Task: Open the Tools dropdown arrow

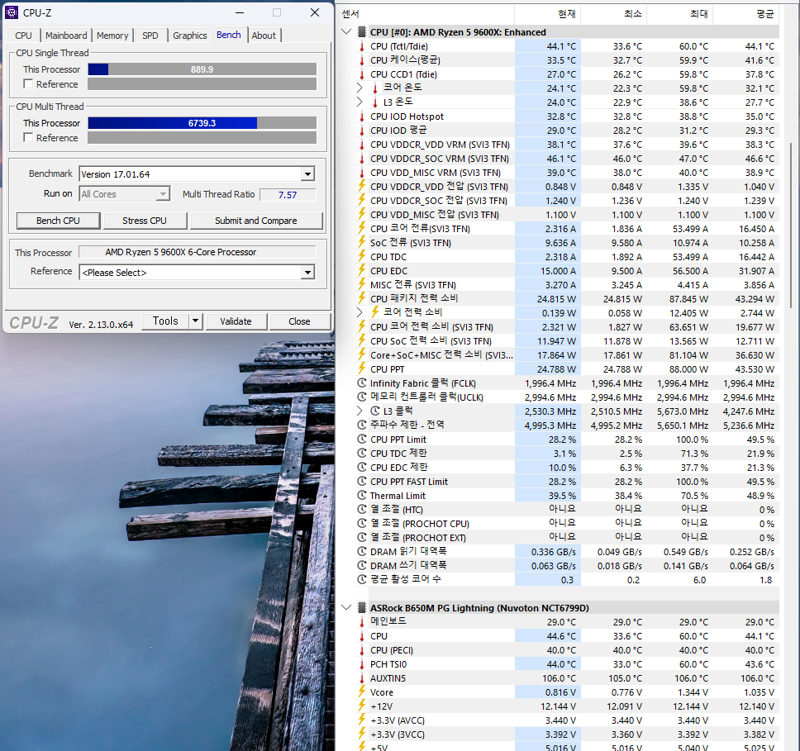Action: (x=195, y=321)
